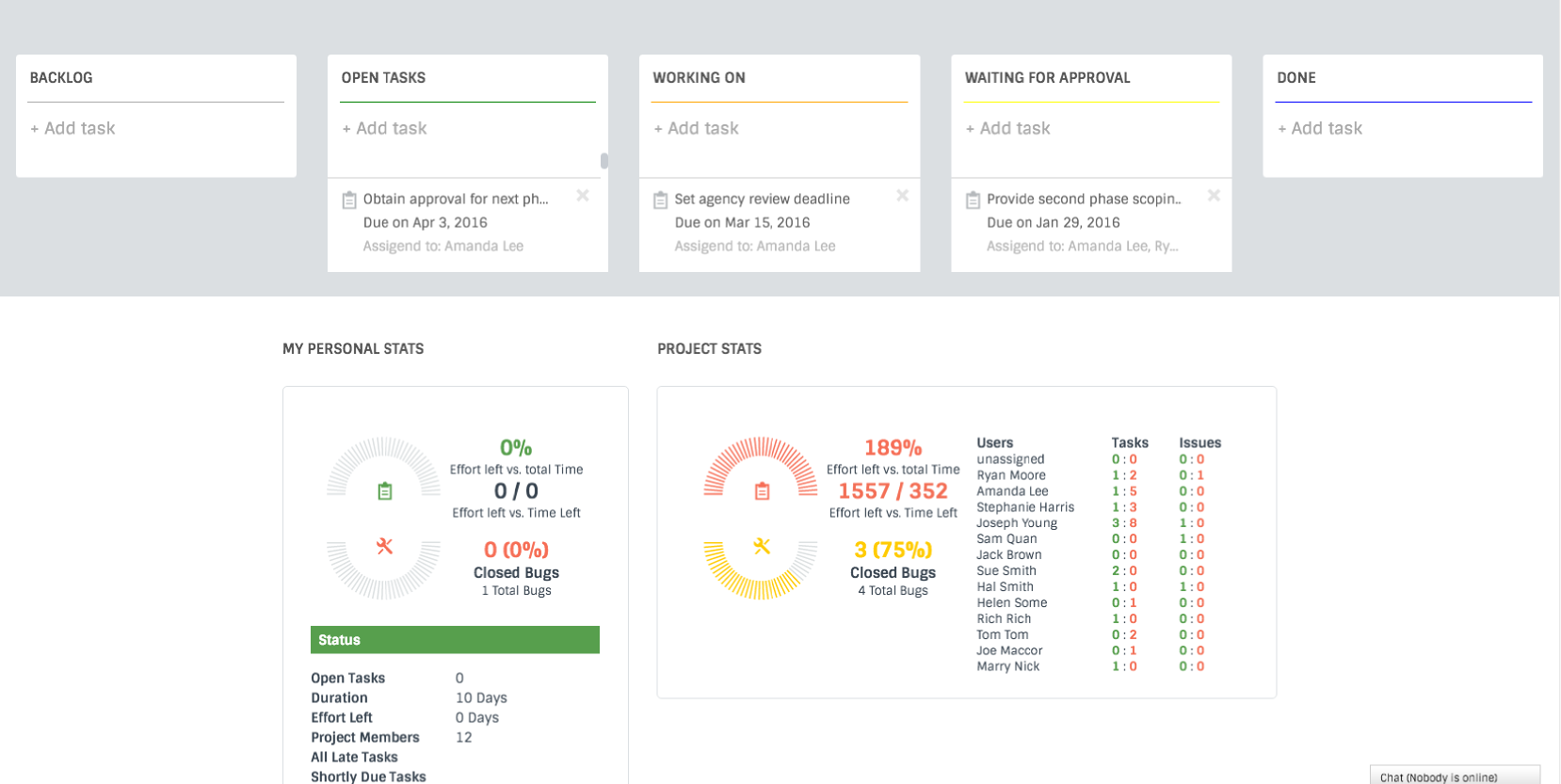Screen dimensions: 1561x784
Task: Click clipboard icon on Obtain approval task
Action: (x=349, y=200)
